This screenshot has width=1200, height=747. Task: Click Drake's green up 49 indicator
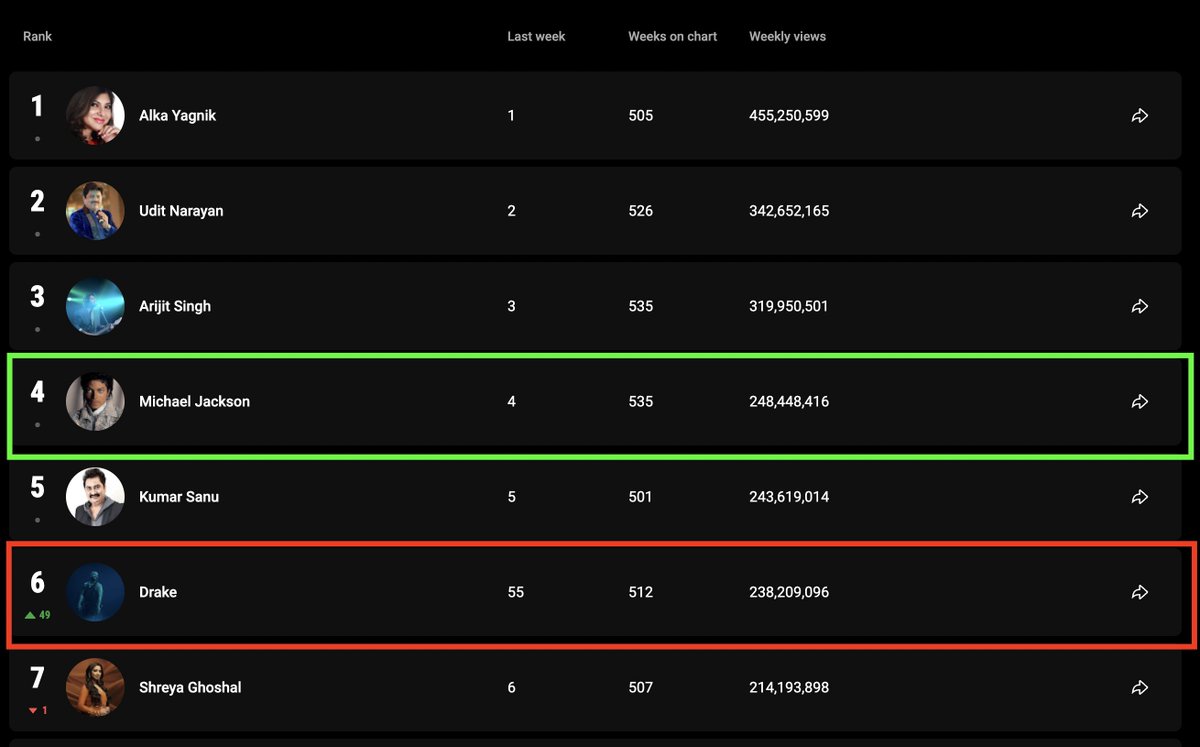tap(37, 615)
